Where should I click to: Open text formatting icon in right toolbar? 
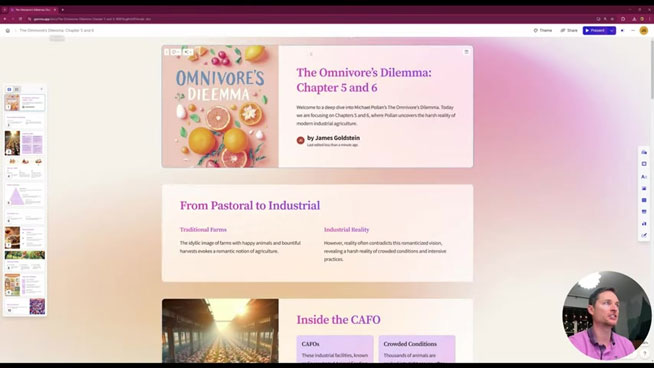[644, 177]
